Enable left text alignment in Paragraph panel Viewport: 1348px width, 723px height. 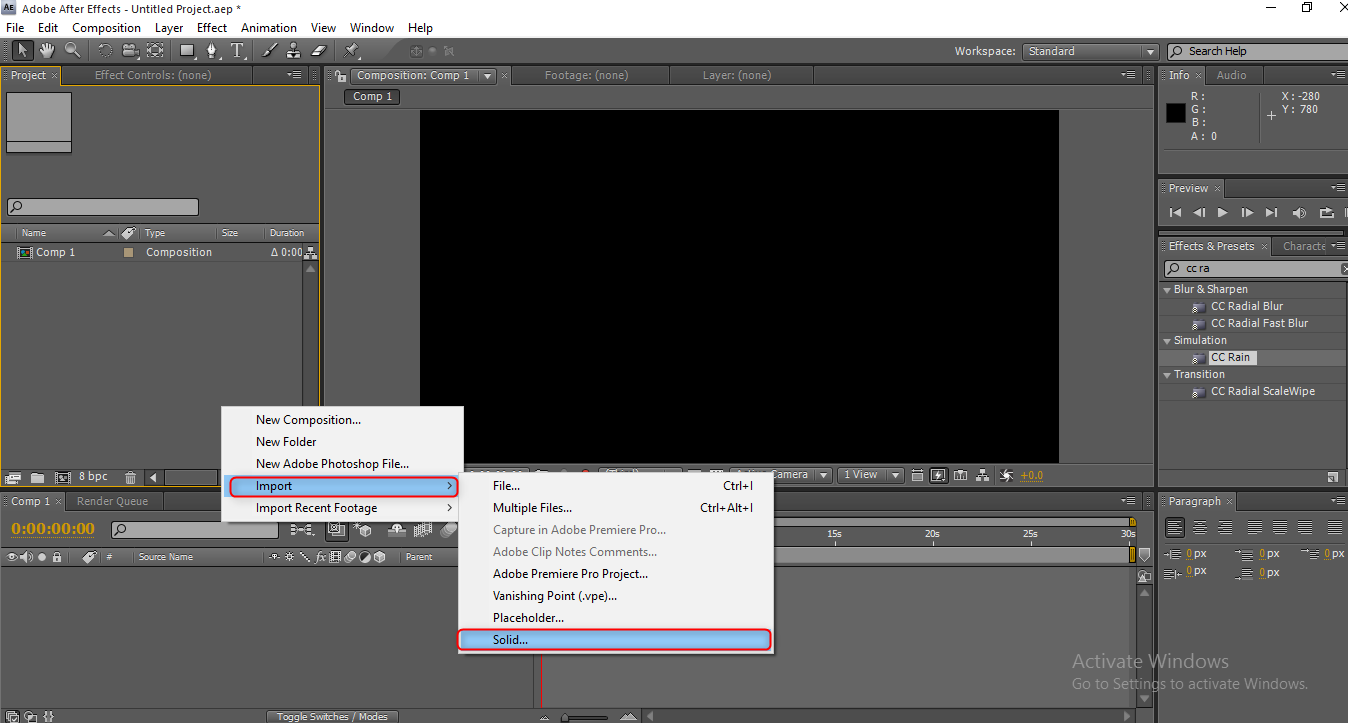point(1174,528)
